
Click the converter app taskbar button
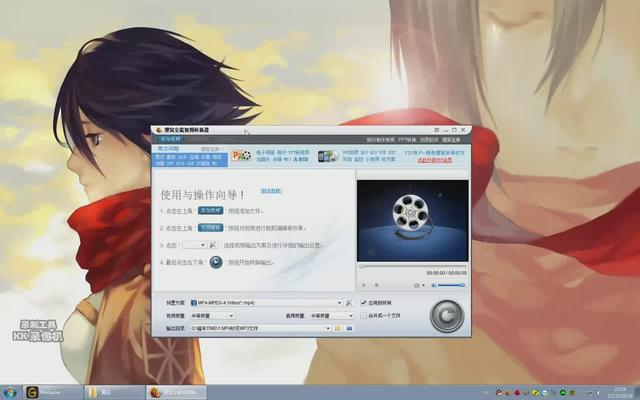[x=176, y=392]
